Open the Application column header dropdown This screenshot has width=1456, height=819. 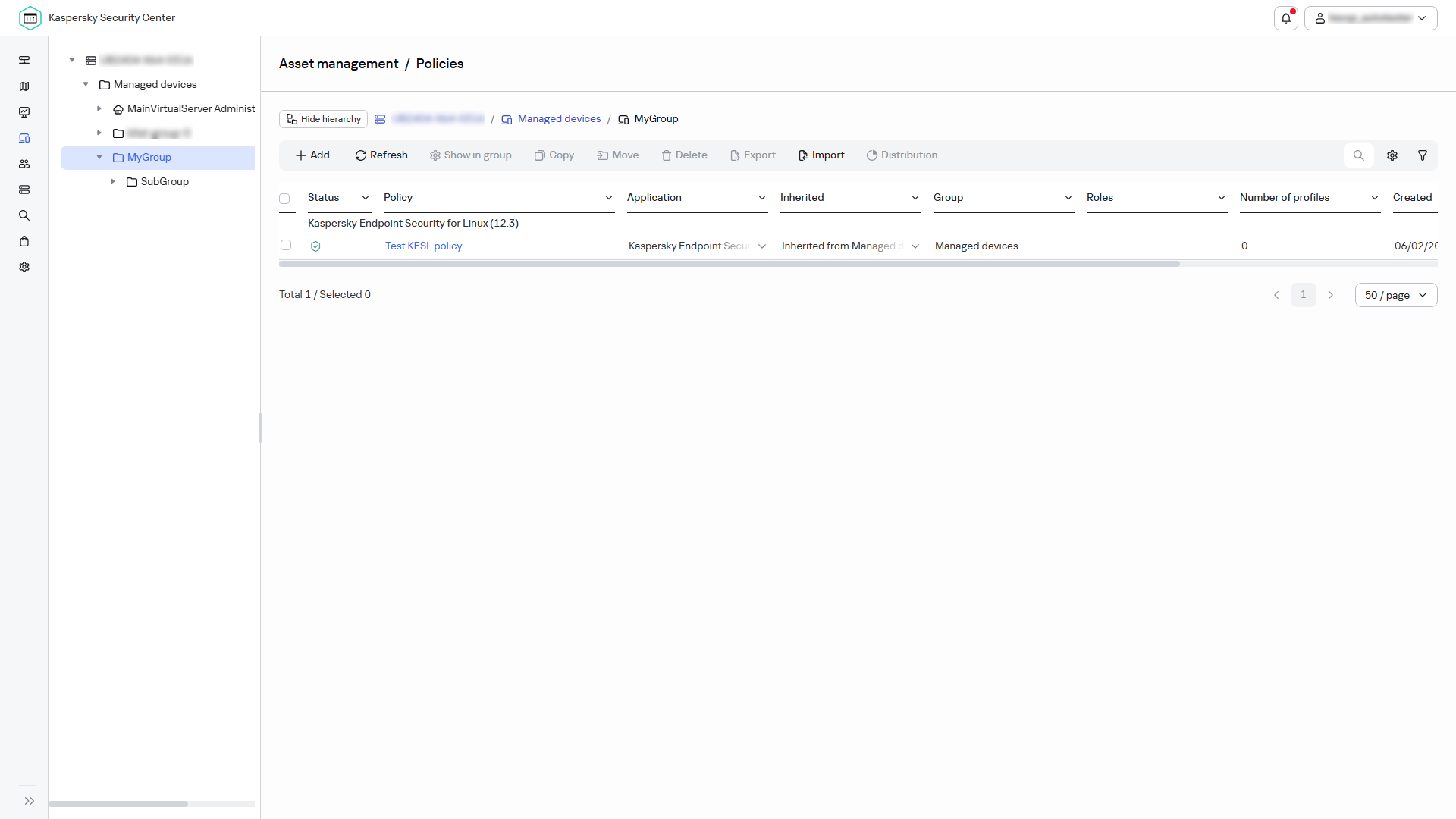[762, 198]
